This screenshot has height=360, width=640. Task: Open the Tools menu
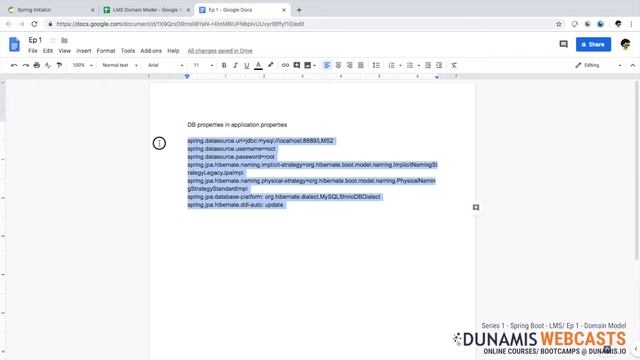tap(128, 51)
